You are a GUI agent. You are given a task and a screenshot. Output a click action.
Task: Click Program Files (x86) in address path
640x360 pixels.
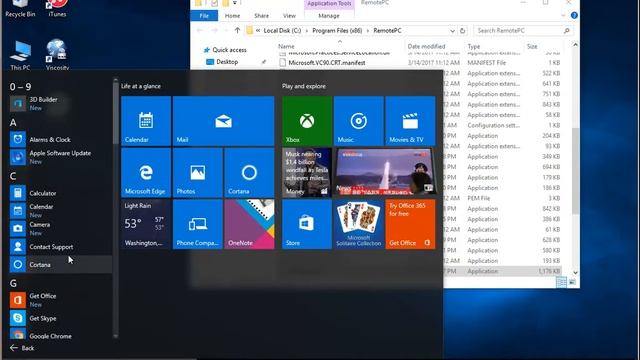tap(337, 31)
